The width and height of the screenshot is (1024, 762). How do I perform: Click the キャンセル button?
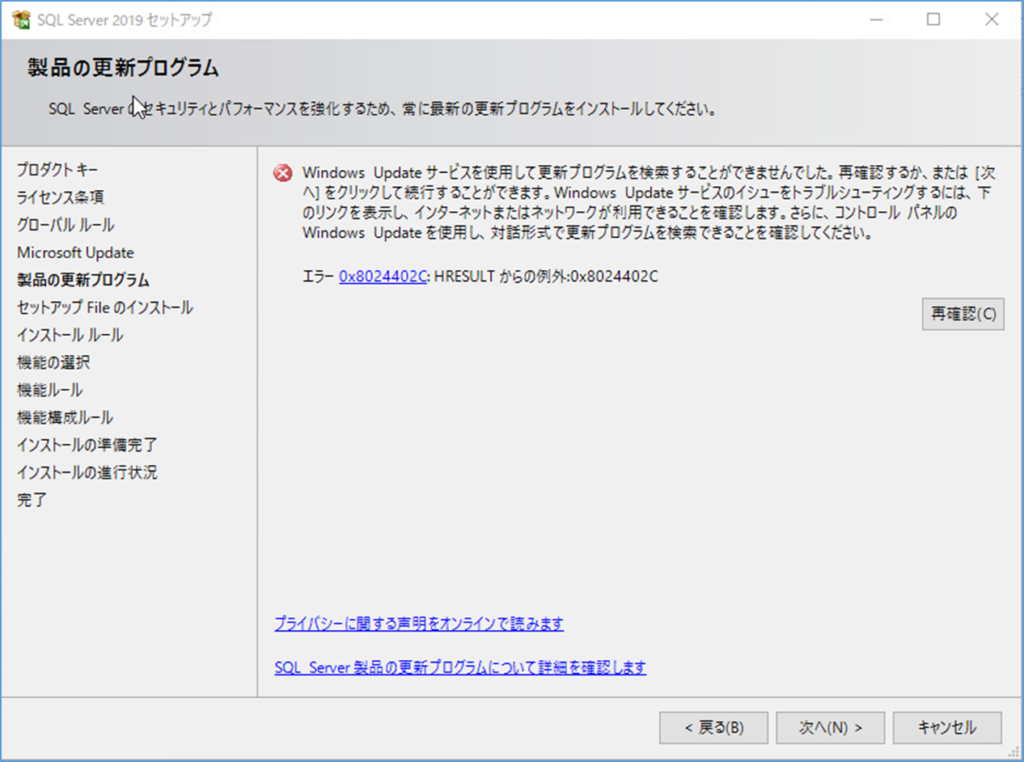[947, 727]
